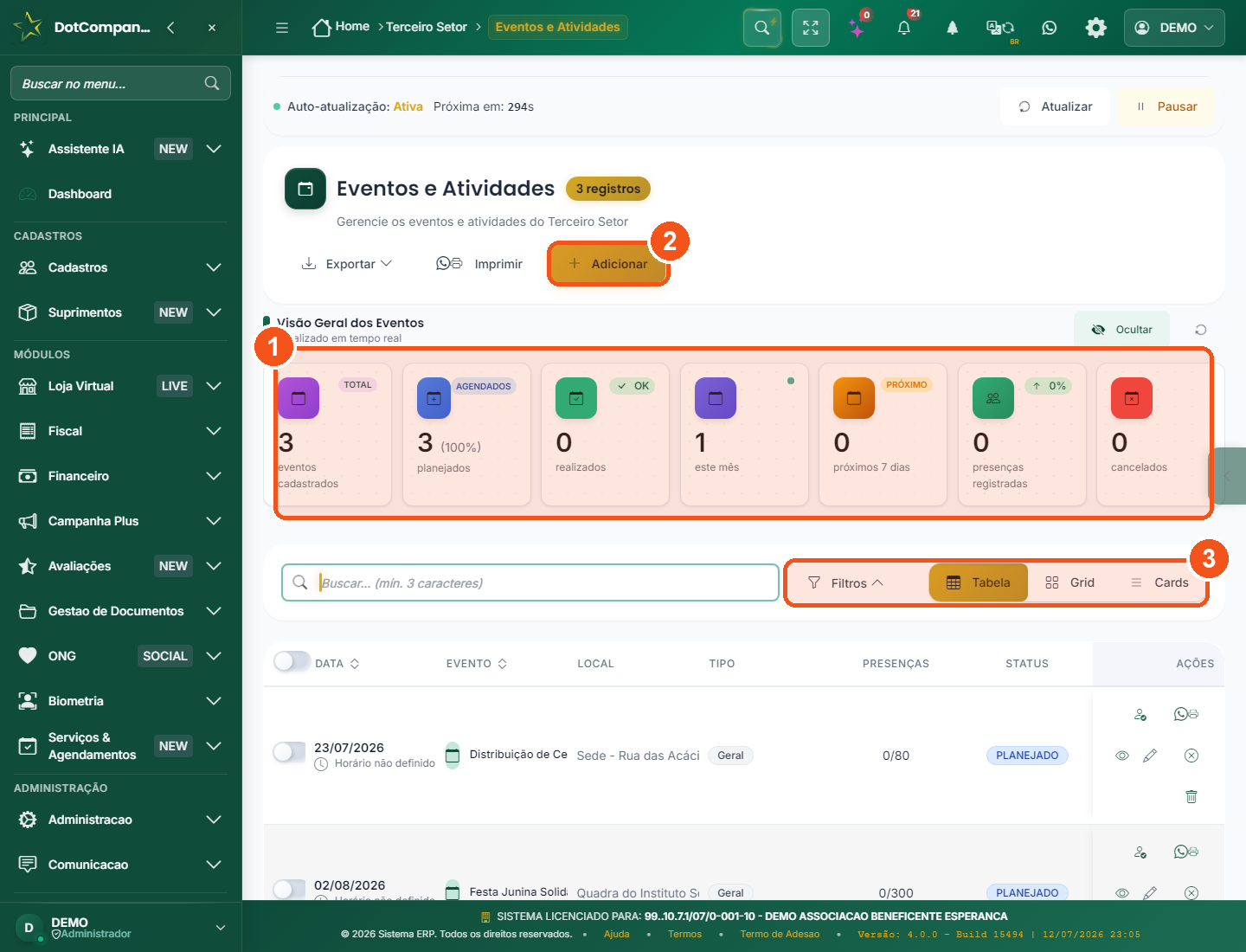Hide overview with the Ocultar button
1246x952 pixels.
tap(1122, 330)
